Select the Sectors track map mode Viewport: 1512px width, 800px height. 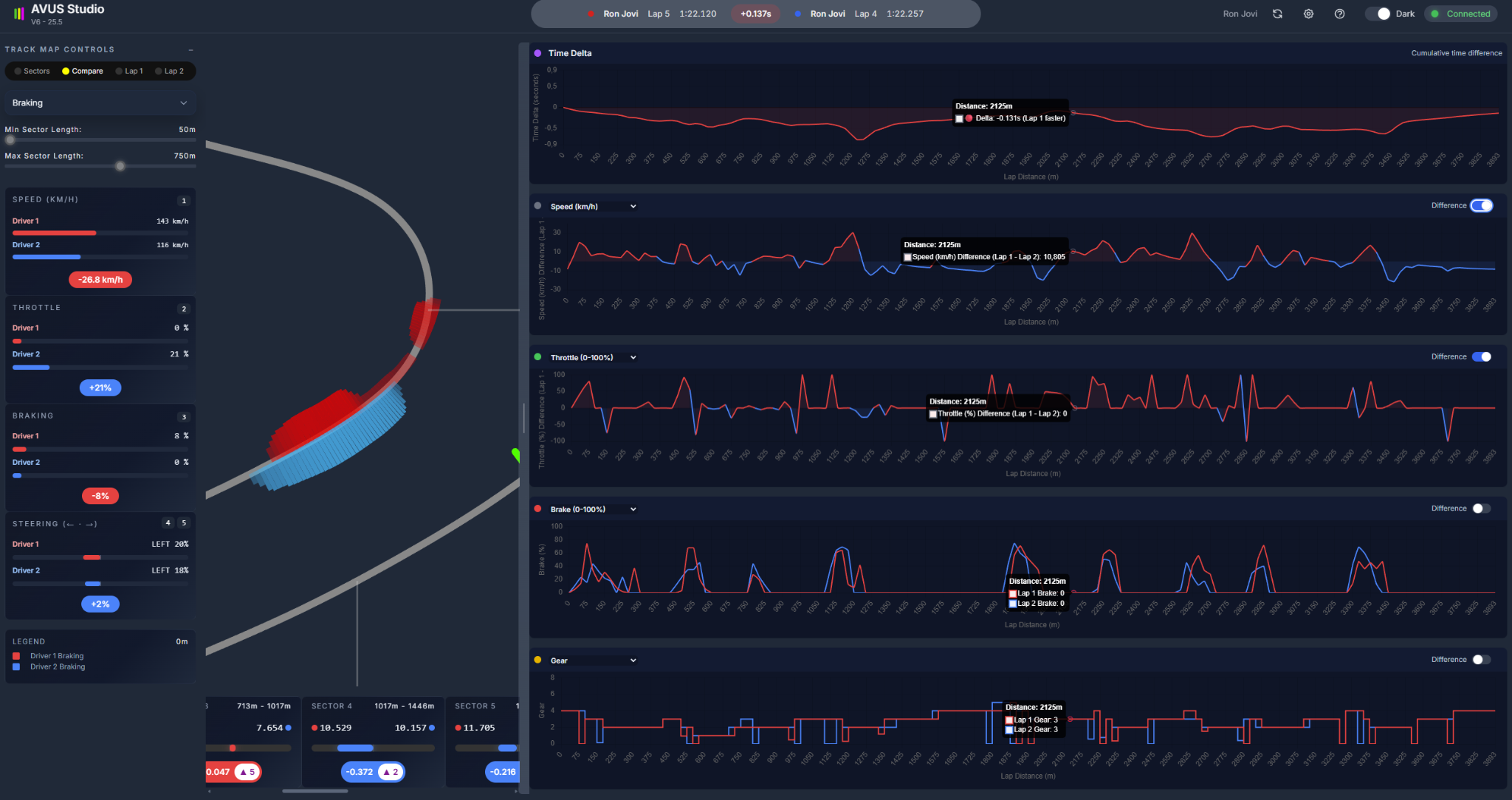32,72
